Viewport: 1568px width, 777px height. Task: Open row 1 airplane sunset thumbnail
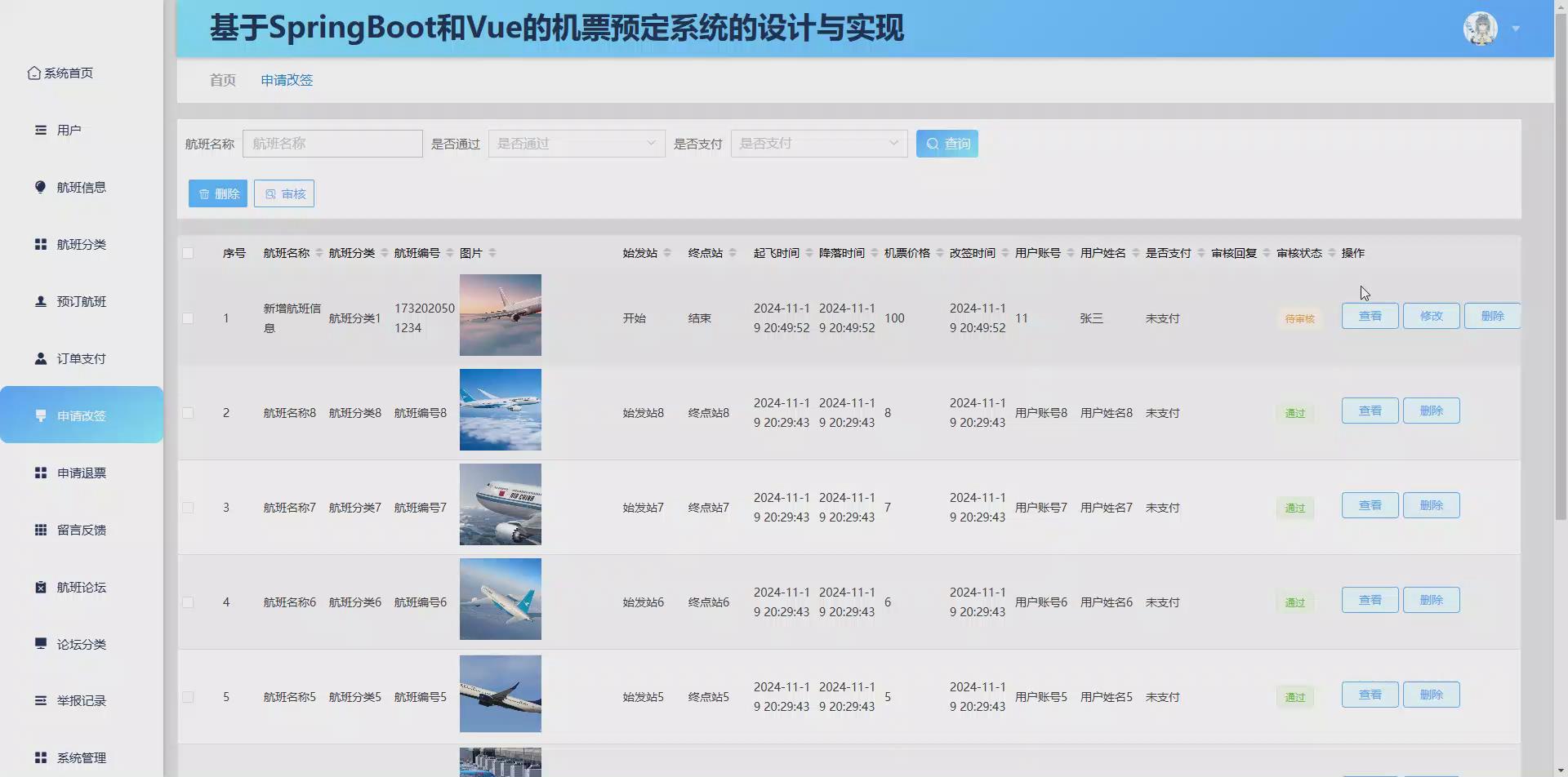click(501, 315)
